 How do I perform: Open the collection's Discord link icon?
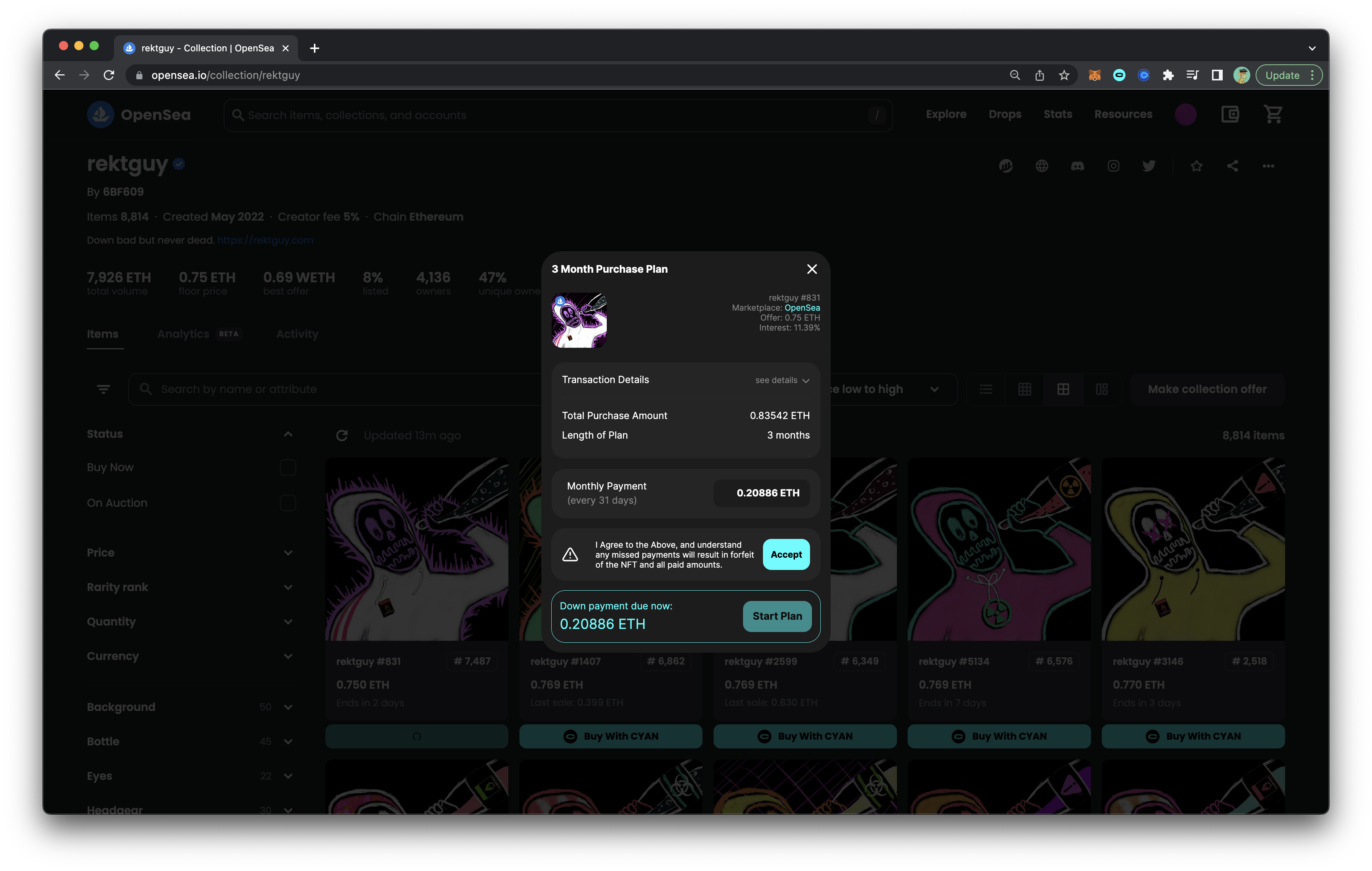[x=1077, y=166]
